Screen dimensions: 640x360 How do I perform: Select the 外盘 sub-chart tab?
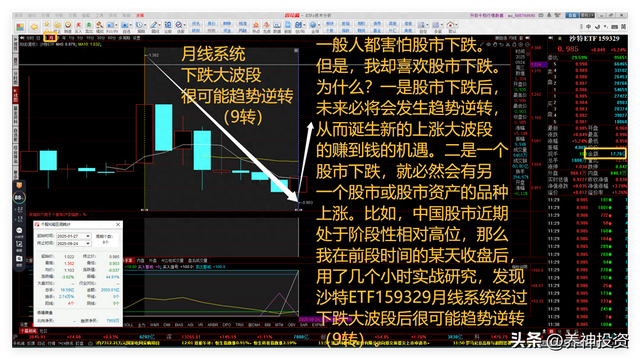[x=153, y=260]
